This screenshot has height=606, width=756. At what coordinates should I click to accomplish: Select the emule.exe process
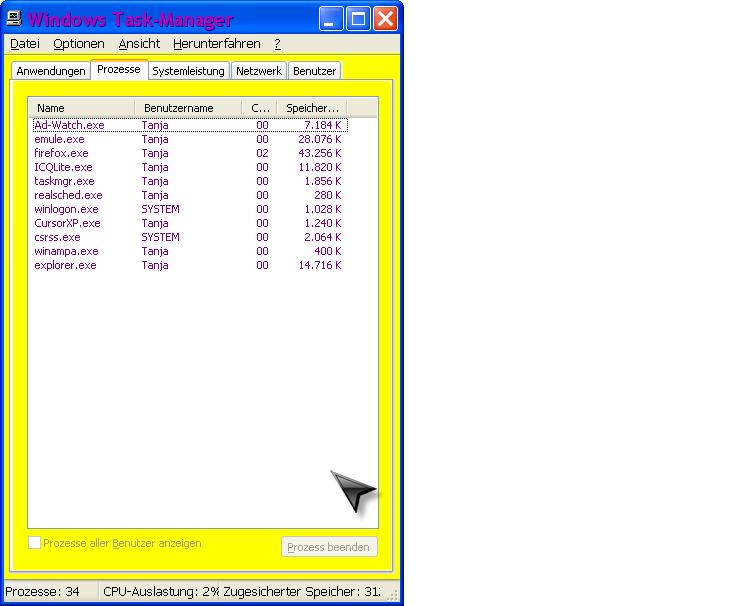tap(59, 139)
